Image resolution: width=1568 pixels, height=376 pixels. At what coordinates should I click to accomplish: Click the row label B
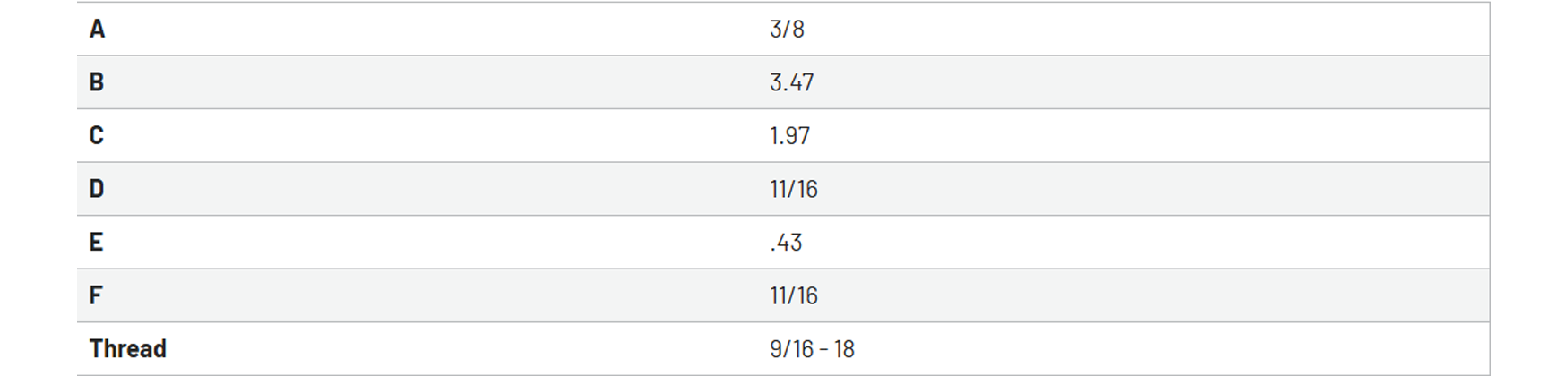point(97,82)
